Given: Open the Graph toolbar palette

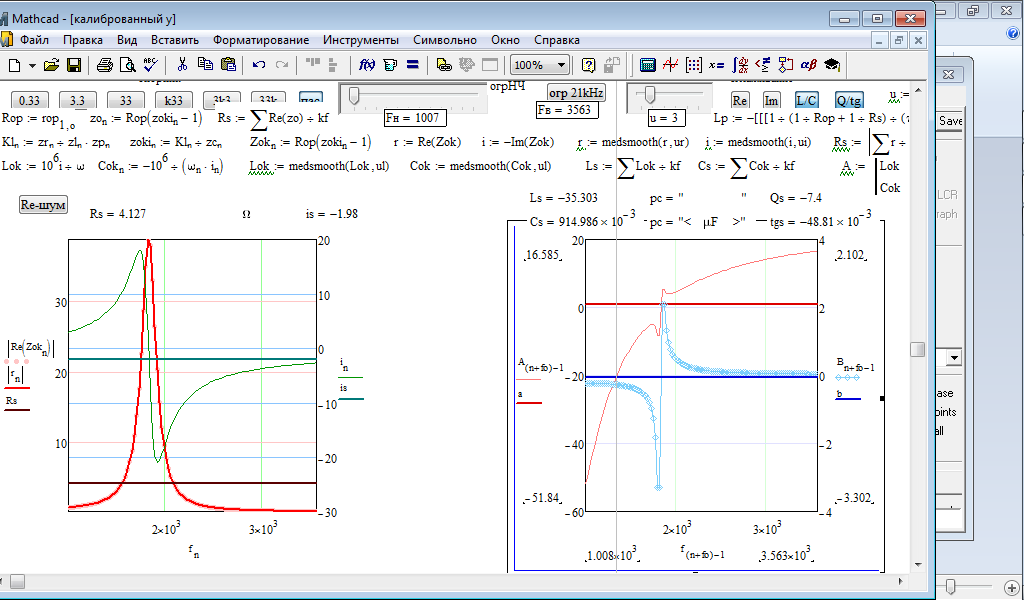Looking at the screenshot, I should [x=670, y=65].
